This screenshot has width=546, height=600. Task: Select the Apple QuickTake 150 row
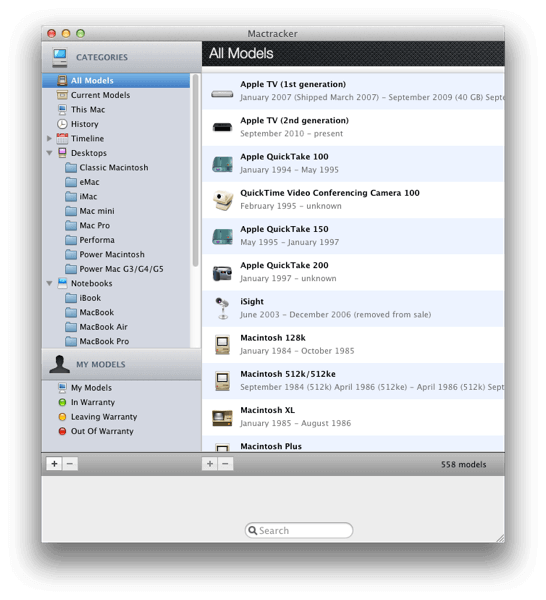353,236
